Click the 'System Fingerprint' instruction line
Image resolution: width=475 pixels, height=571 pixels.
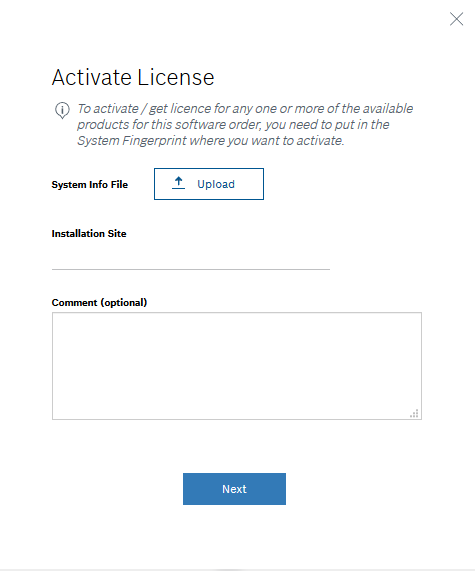(x=211, y=141)
